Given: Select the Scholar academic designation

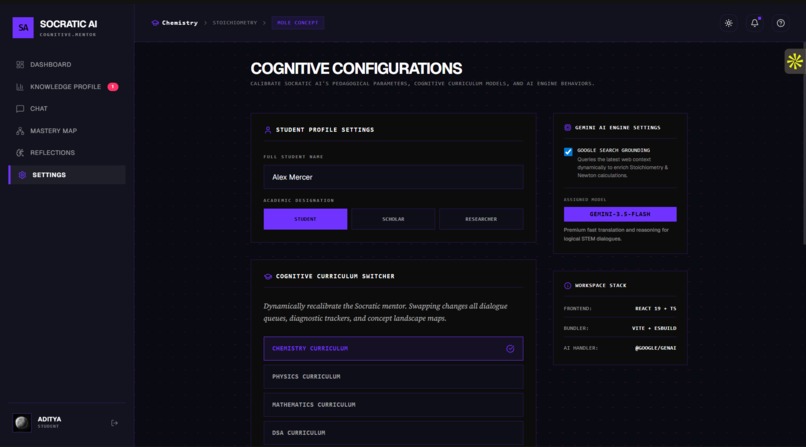Looking at the screenshot, I should pos(393,219).
